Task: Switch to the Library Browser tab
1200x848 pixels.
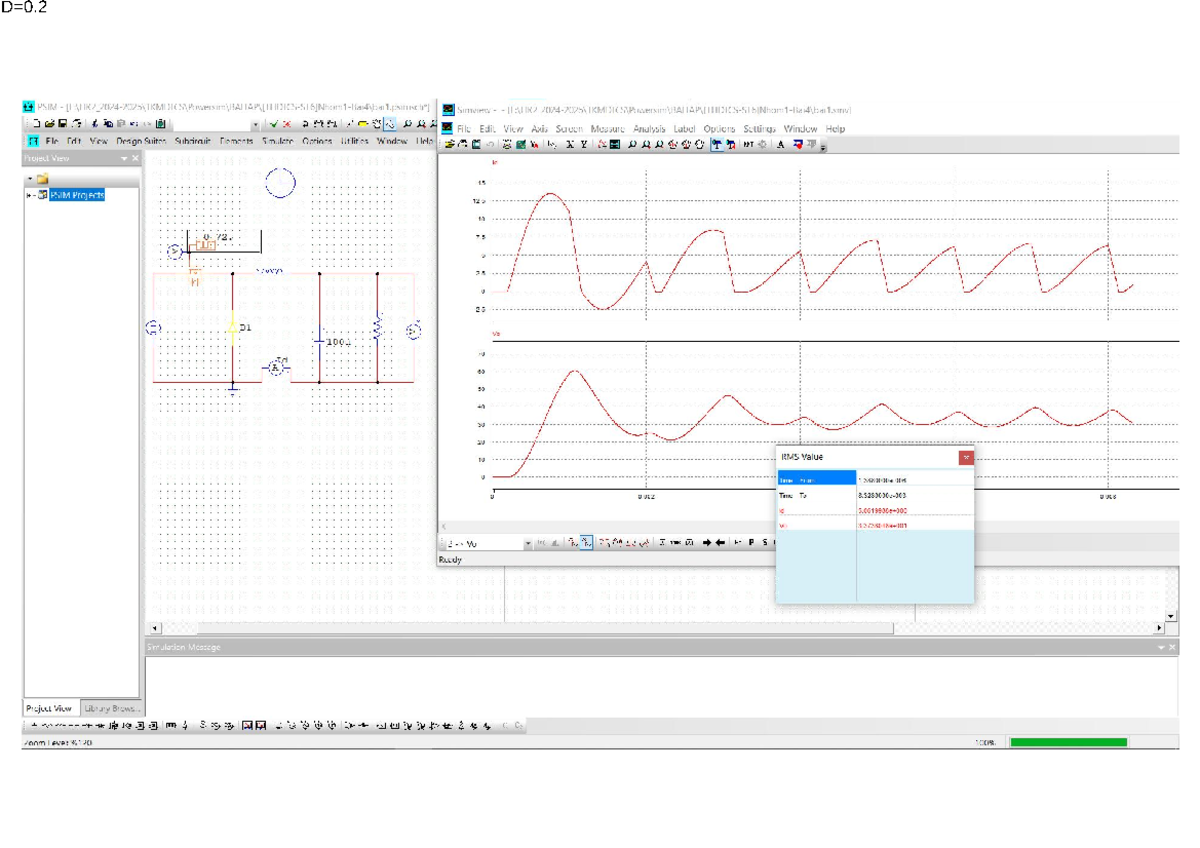Action: pos(110,708)
